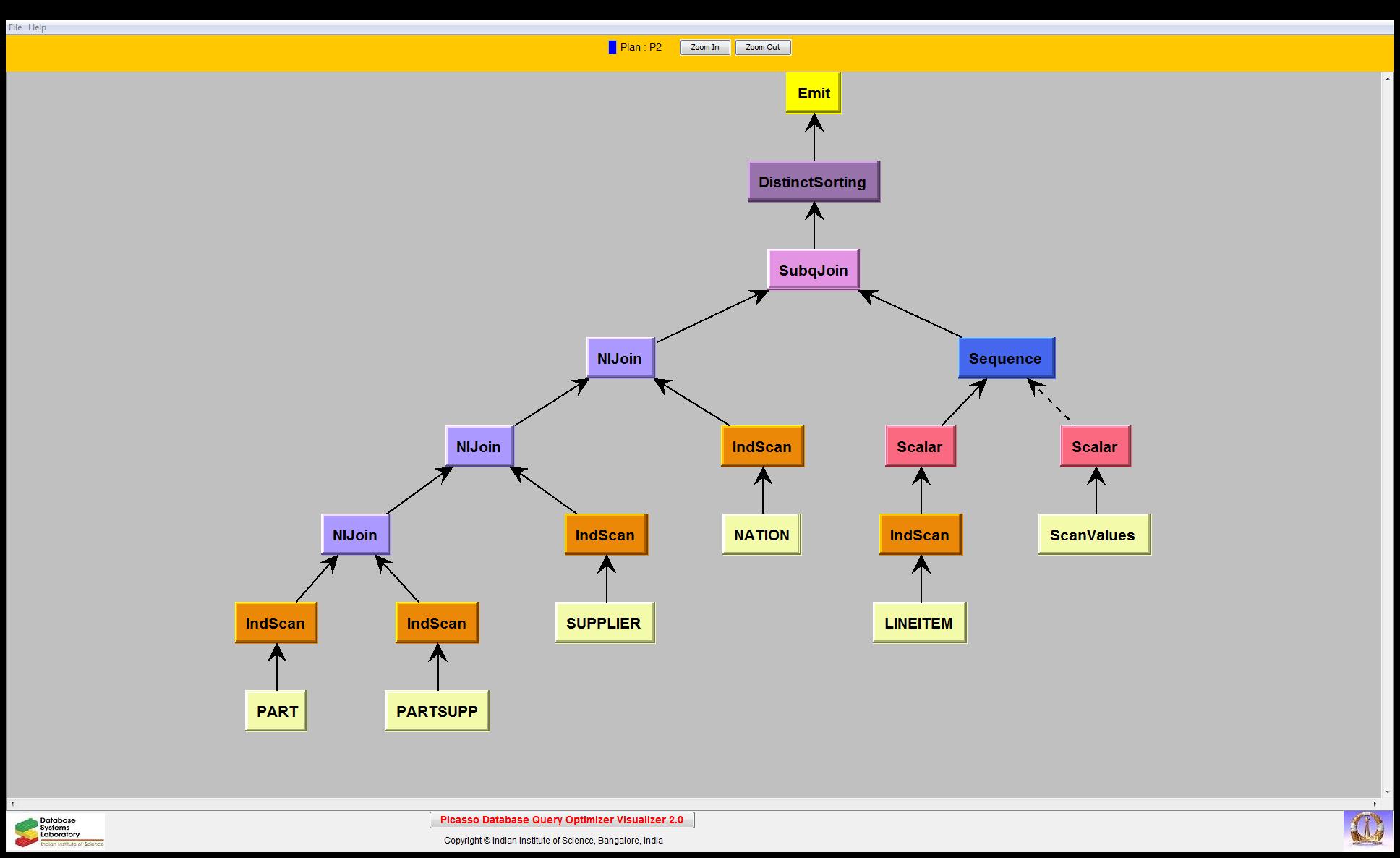The width and height of the screenshot is (1400, 858).
Task: Select the blue Sequence node
Action: [x=1005, y=358]
